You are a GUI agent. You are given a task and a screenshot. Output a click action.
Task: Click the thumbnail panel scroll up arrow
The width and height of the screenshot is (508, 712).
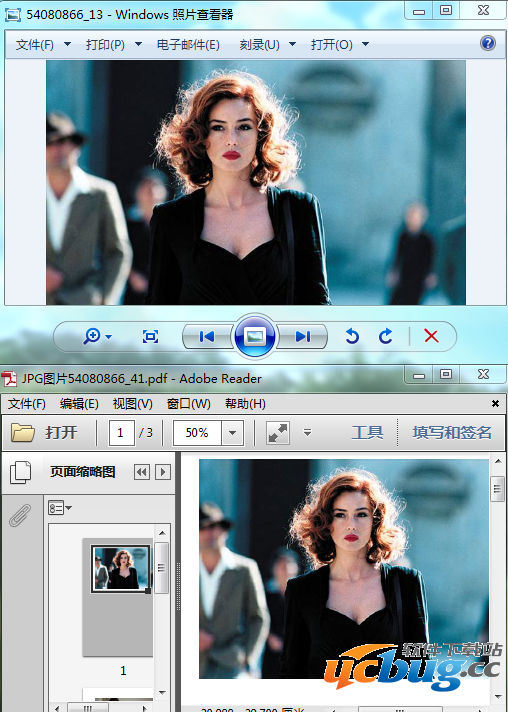pyautogui.click(x=162, y=533)
